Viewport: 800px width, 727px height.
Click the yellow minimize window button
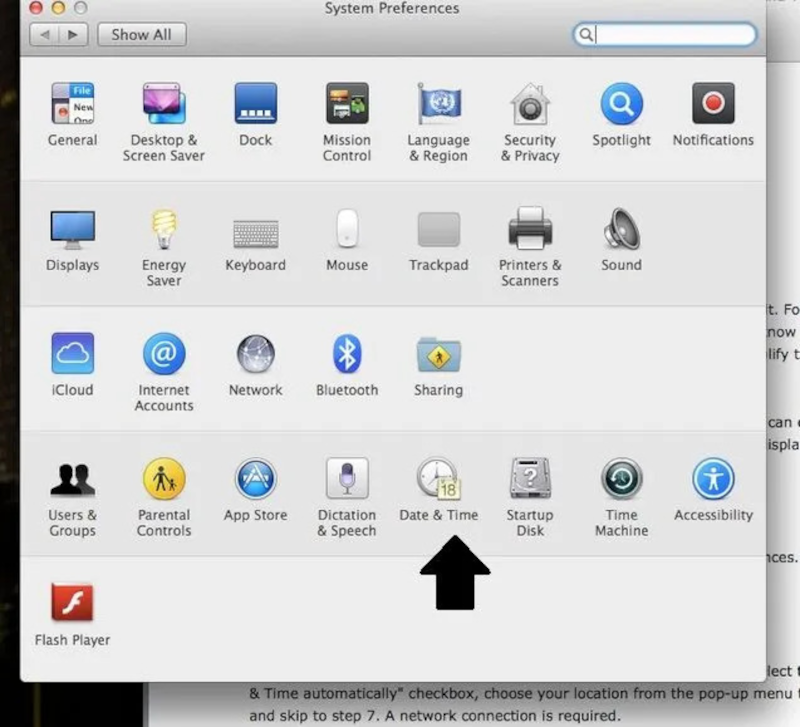tap(58, 8)
